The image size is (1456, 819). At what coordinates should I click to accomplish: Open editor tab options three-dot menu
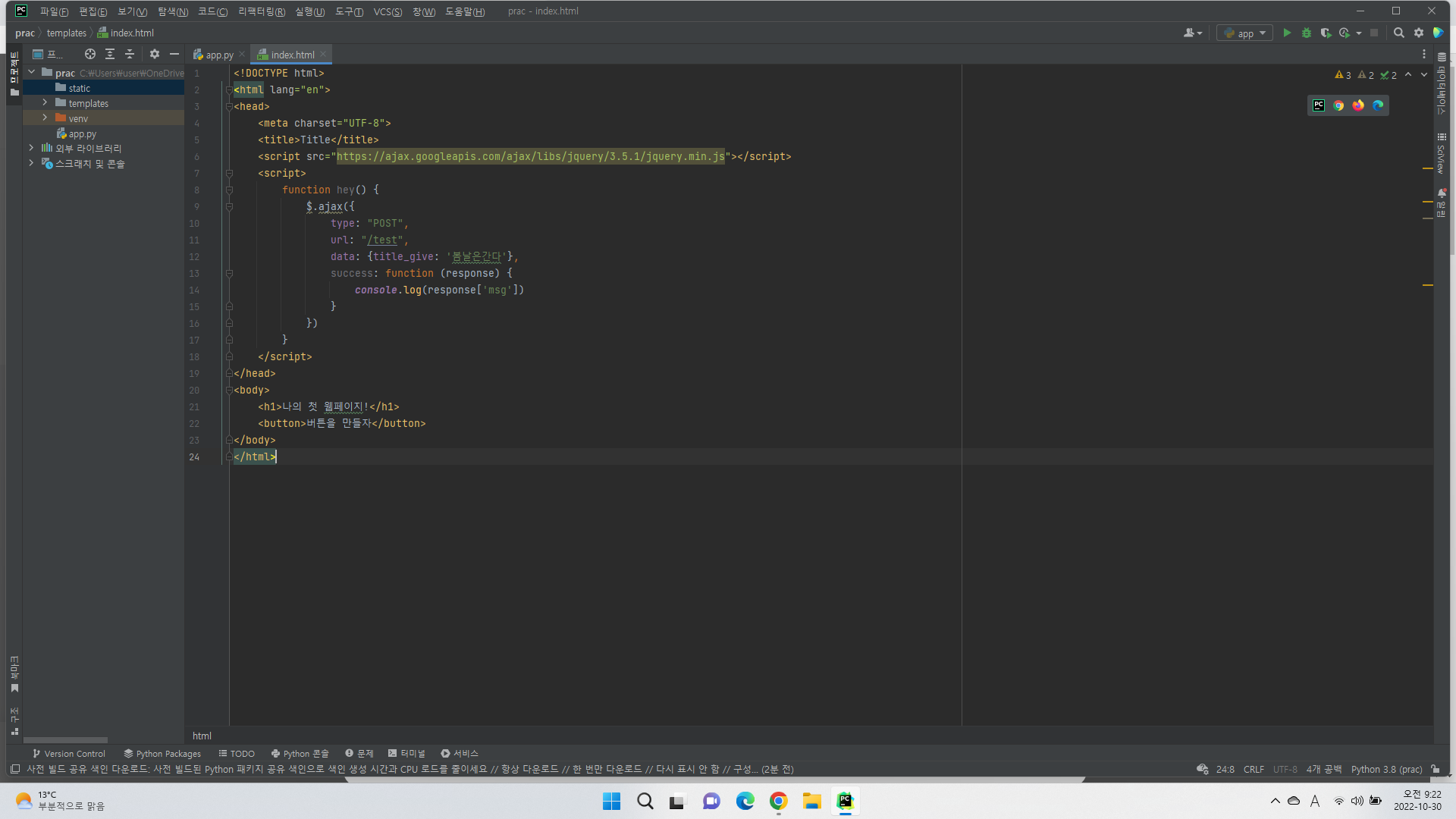coord(1424,55)
